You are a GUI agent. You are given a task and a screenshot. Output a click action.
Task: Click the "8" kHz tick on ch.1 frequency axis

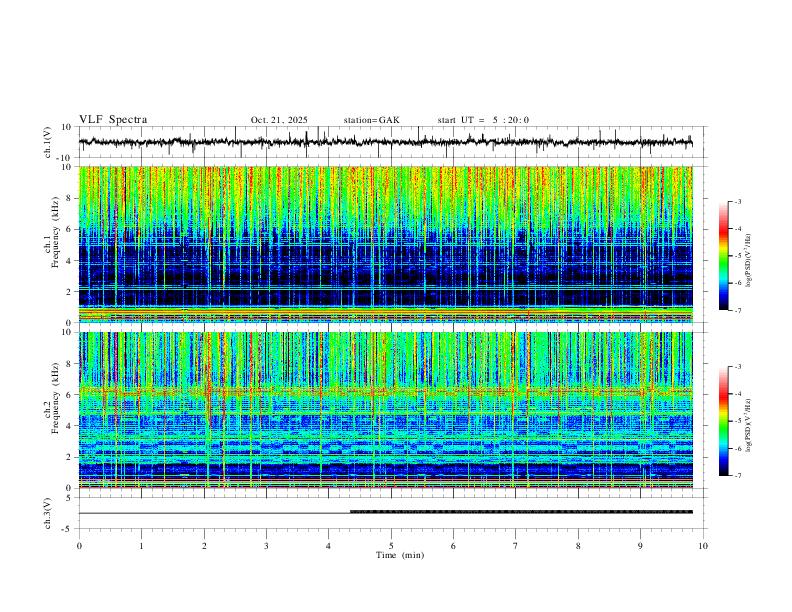(69, 198)
